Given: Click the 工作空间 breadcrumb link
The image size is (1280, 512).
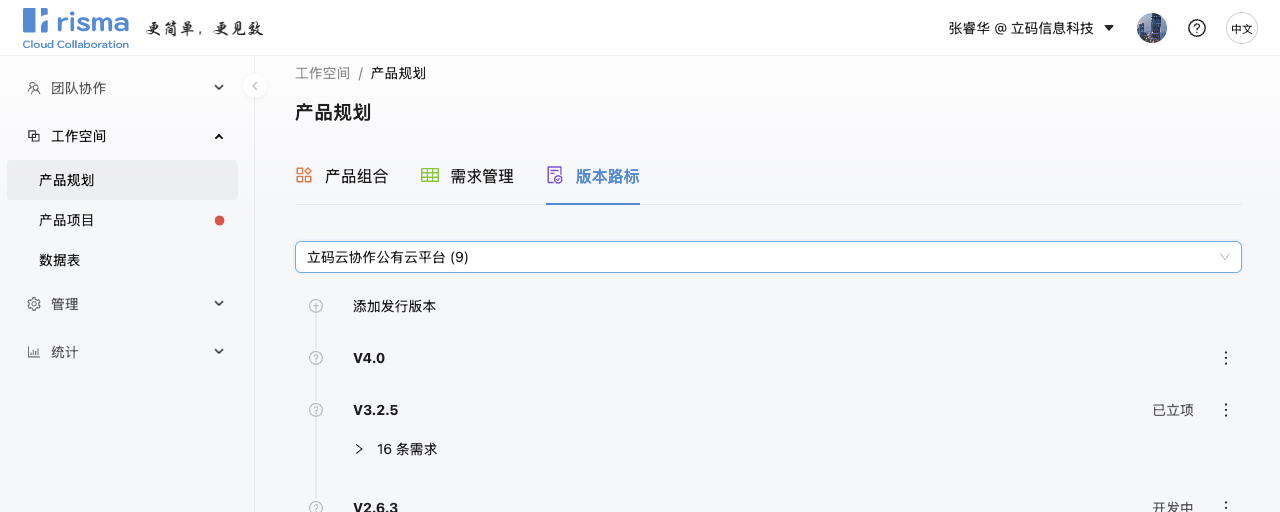Looking at the screenshot, I should click(322, 73).
